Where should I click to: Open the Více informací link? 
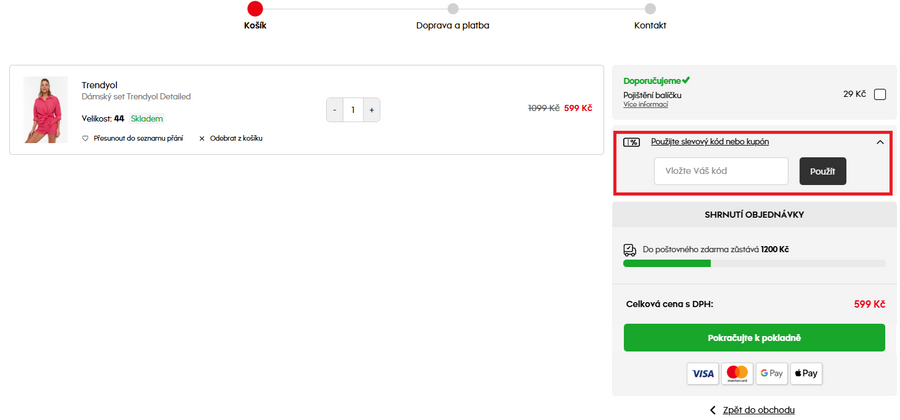pos(645,104)
